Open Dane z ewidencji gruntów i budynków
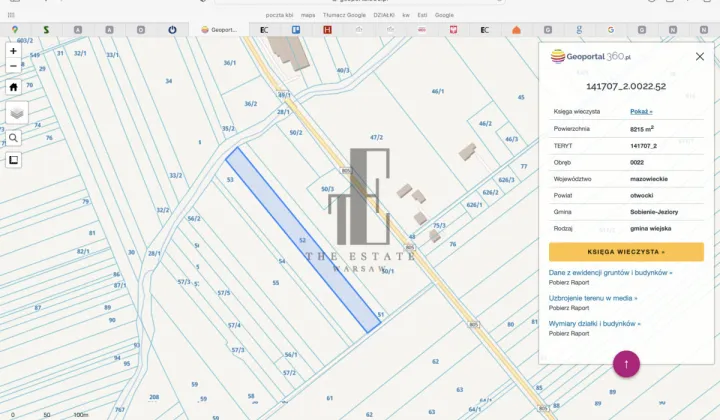 610,272
